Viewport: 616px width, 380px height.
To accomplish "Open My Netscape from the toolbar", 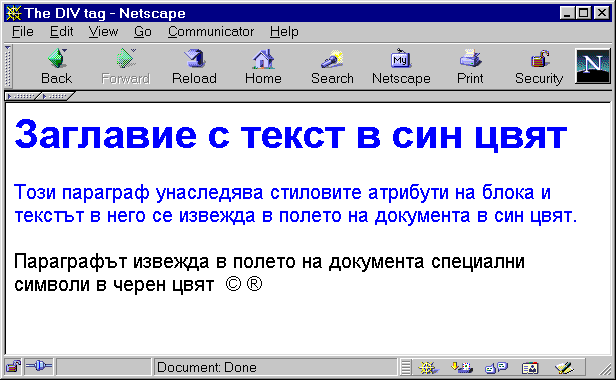I will 401,66.
